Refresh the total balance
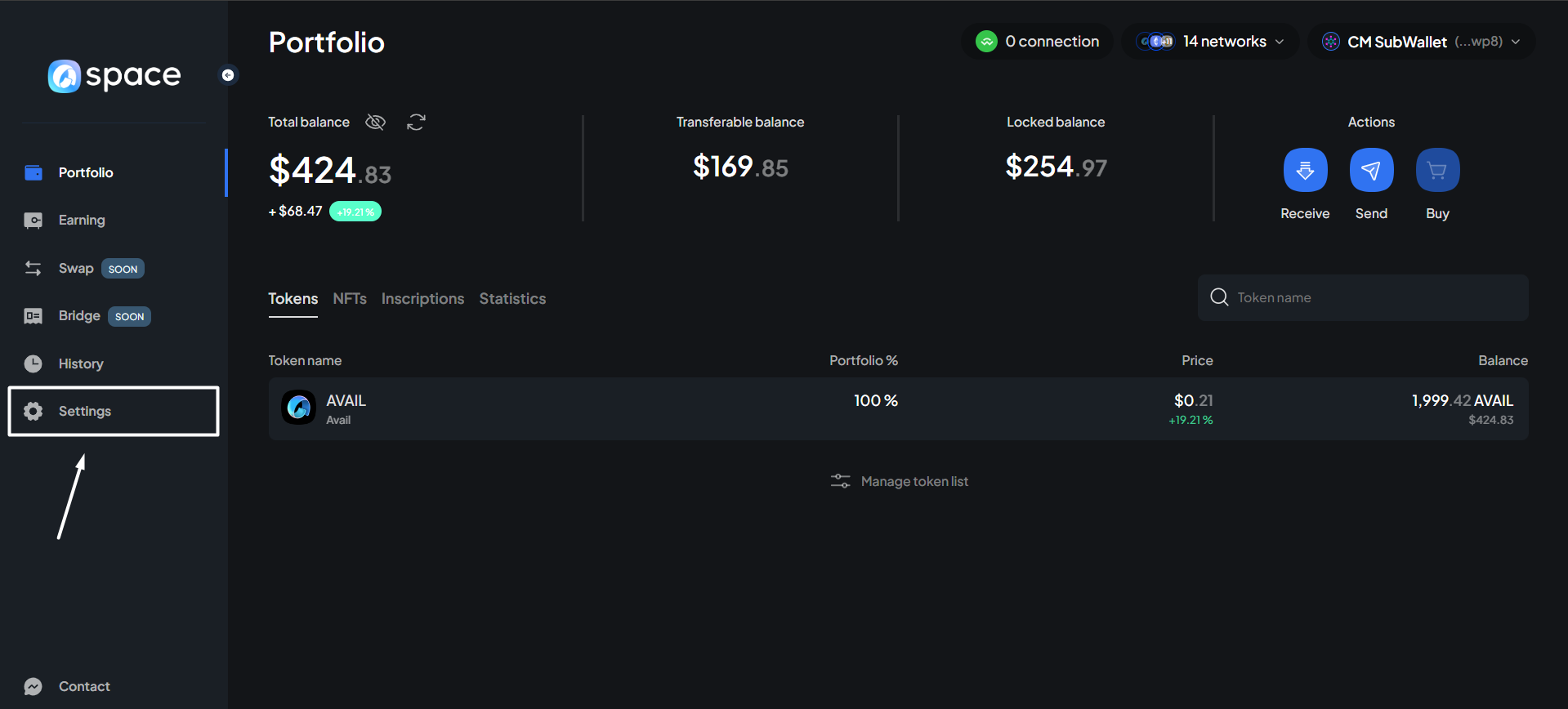This screenshot has height=709, width=1568. pyautogui.click(x=416, y=123)
